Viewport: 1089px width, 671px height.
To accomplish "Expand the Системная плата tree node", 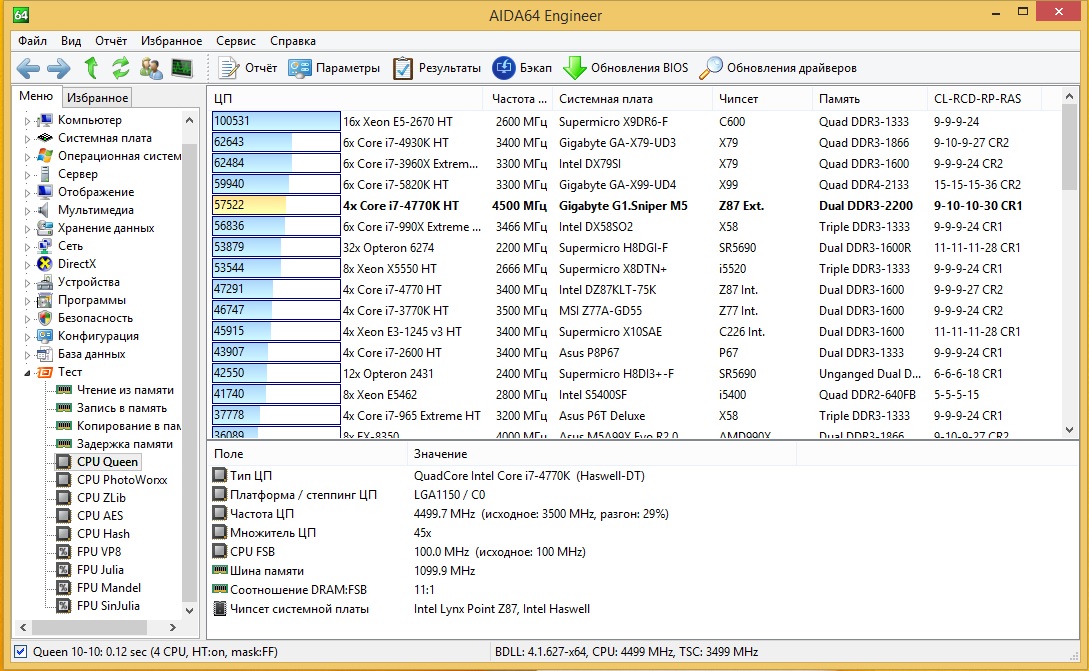I will pos(27,139).
